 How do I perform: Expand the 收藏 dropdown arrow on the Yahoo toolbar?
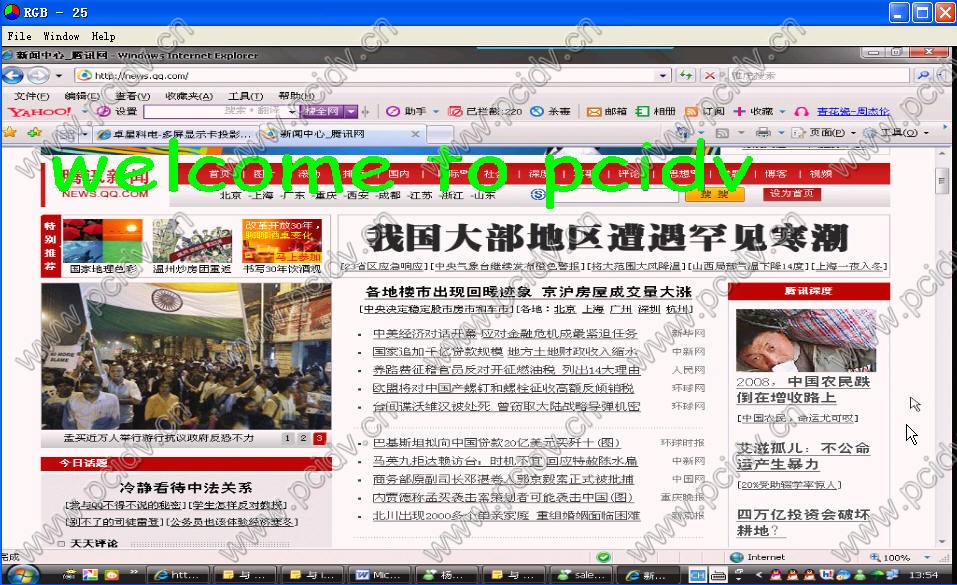782,111
